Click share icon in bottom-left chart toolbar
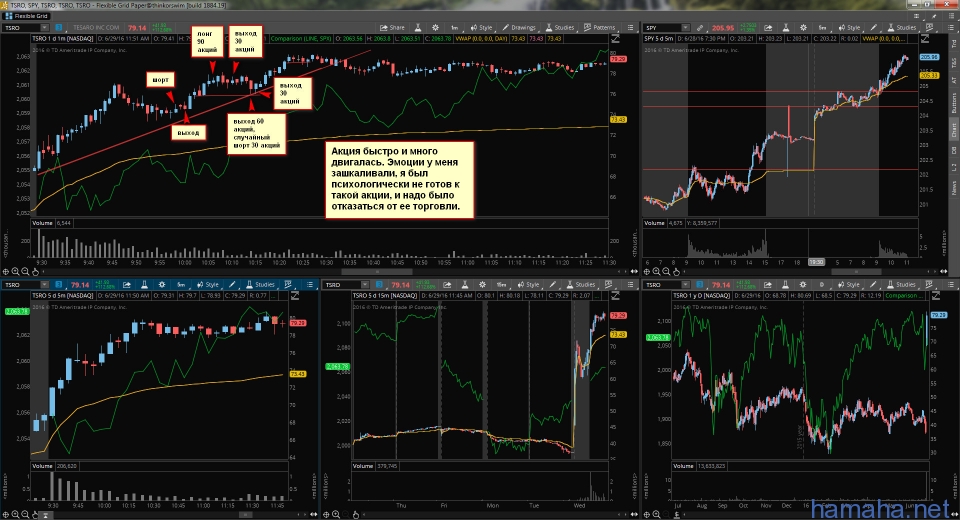This screenshot has height=520, width=960. point(127,285)
